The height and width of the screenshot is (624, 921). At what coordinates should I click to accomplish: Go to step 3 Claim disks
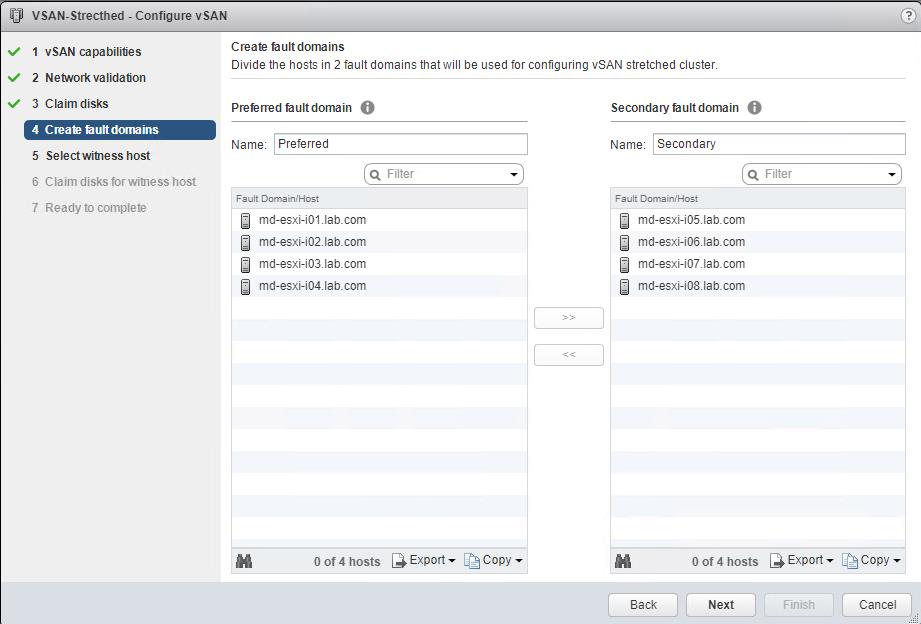click(70, 103)
